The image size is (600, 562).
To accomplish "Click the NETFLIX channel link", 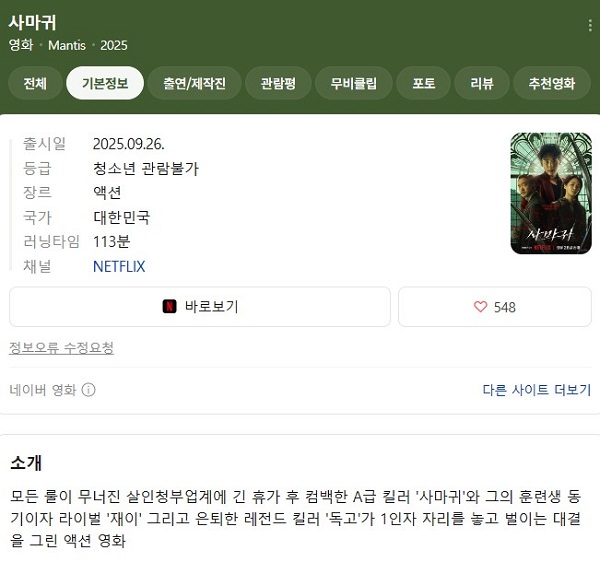I will pos(119,266).
